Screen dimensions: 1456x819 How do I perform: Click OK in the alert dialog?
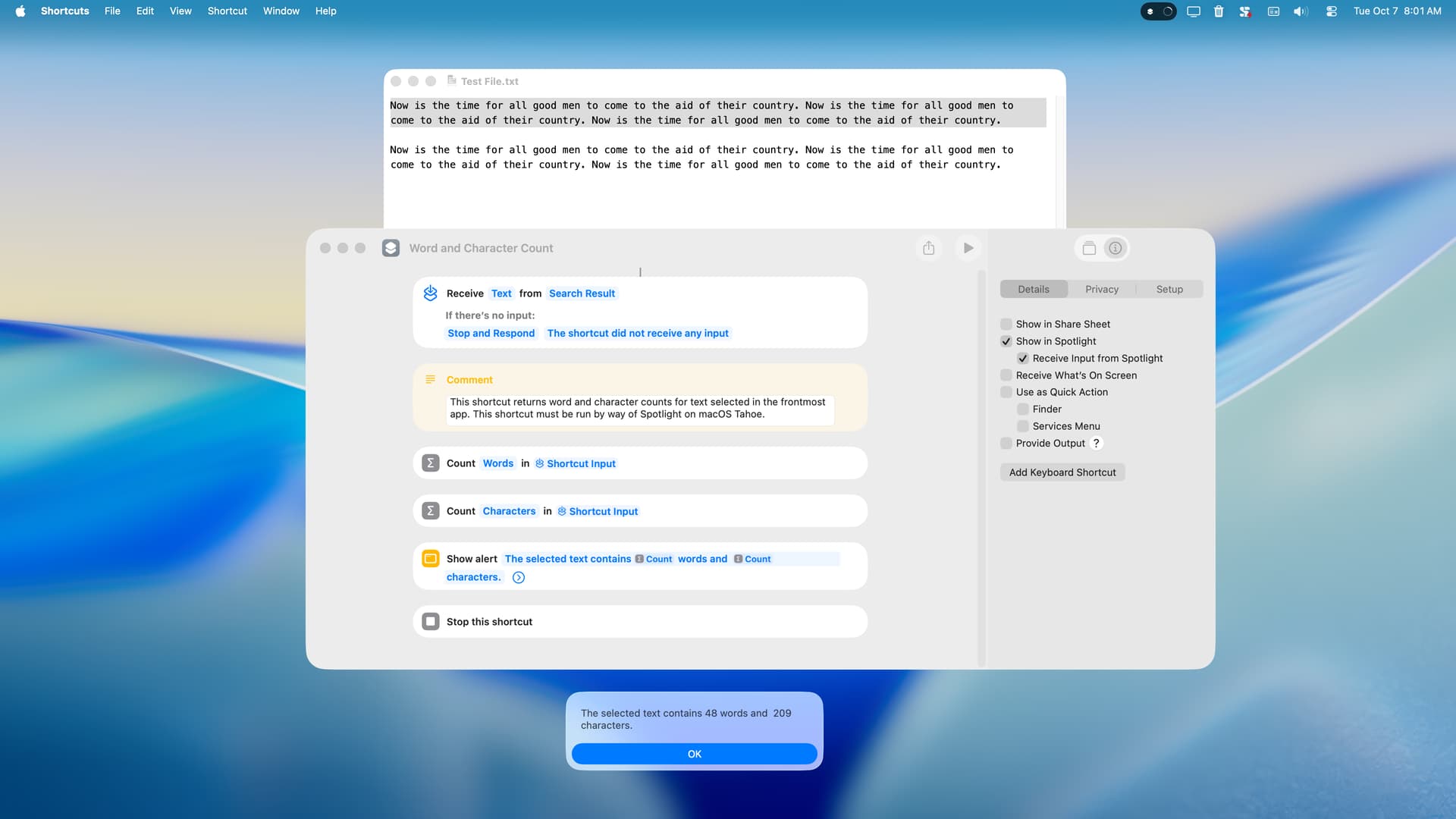[x=694, y=755]
